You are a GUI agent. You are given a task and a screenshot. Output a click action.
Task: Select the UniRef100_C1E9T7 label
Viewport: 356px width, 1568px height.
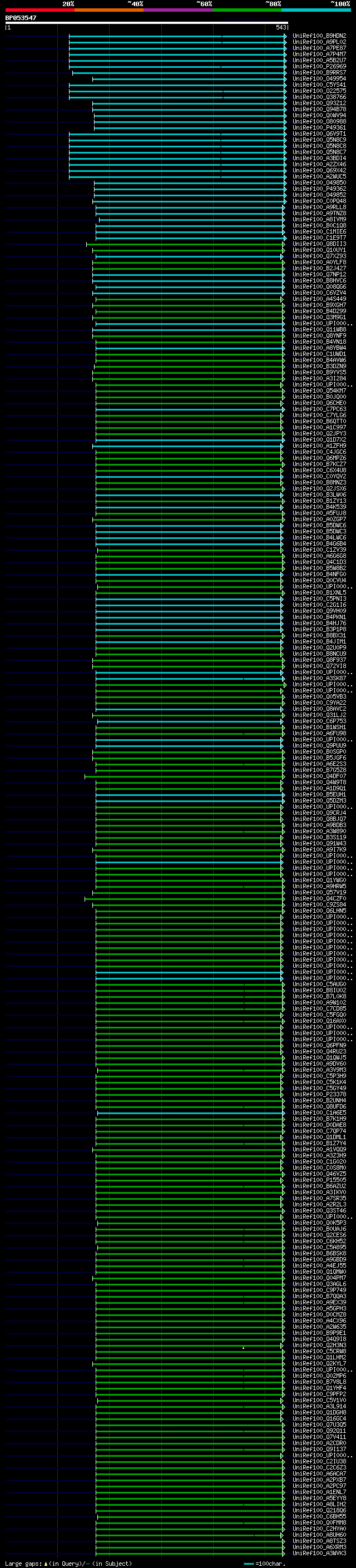pyautogui.click(x=319, y=238)
